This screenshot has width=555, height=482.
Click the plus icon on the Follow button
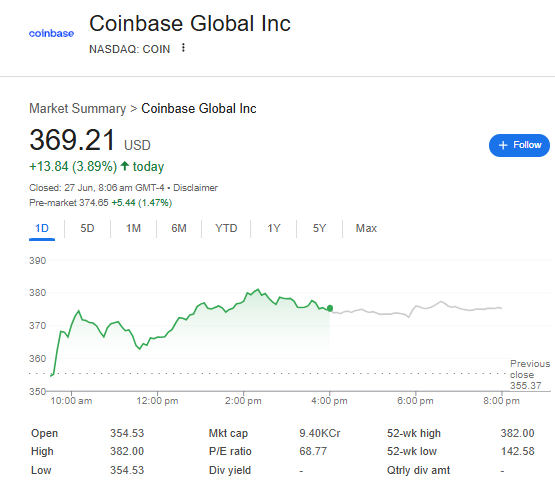pyautogui.click(x=503, y=145)
